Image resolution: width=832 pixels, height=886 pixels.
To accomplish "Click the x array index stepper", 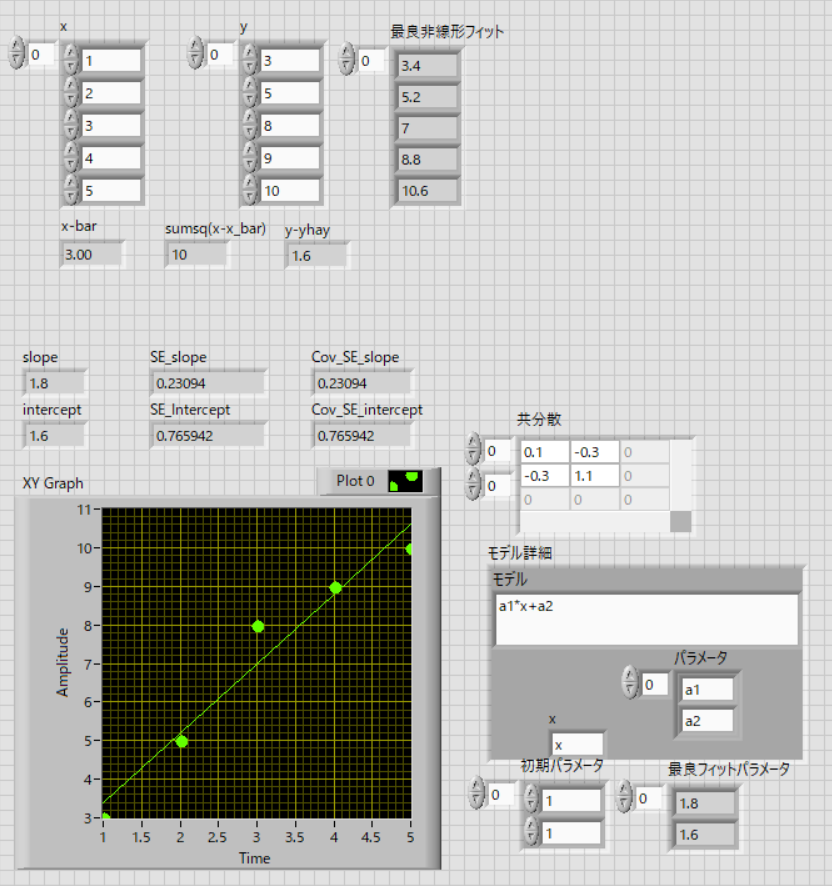I will (x=17, y=54).
